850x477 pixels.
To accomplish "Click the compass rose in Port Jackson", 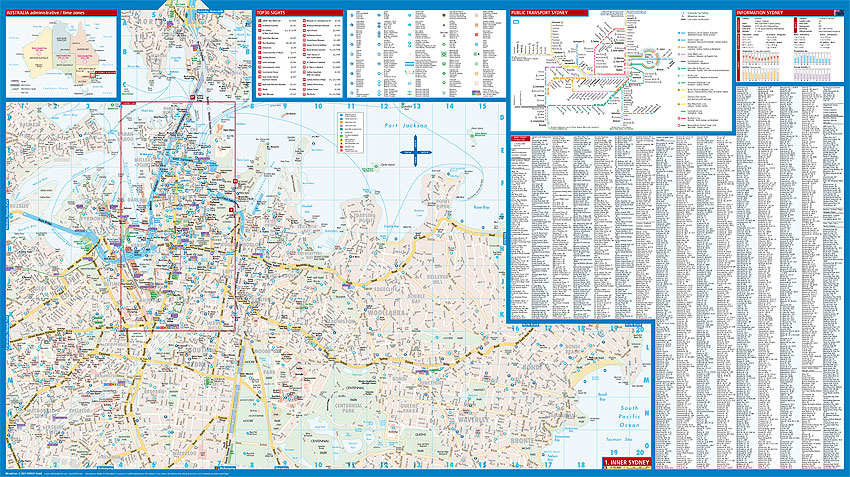I will (x=414, y=151).
